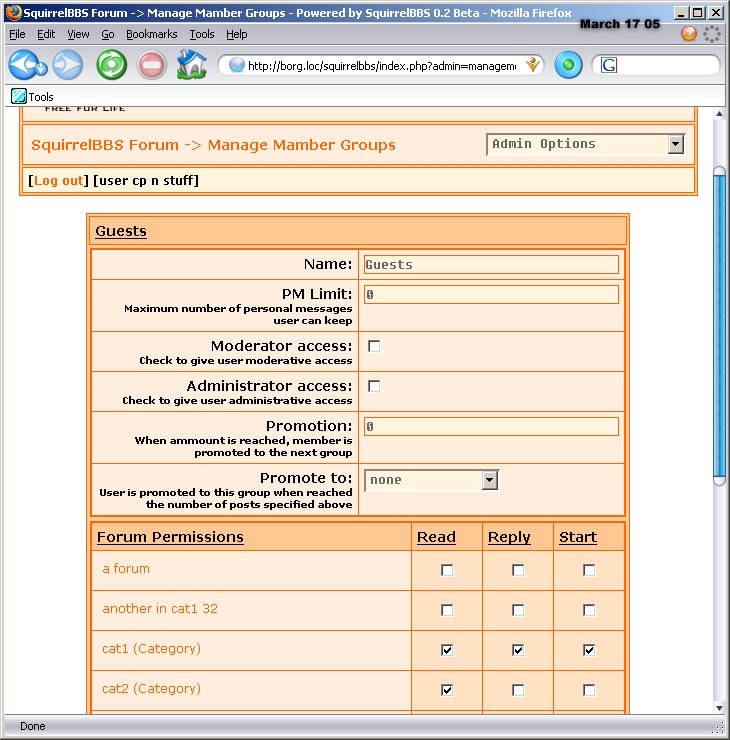This screenshot has height=740, width=730.
Task: Click the Name field containing Guests
Action: coord(491,264)
